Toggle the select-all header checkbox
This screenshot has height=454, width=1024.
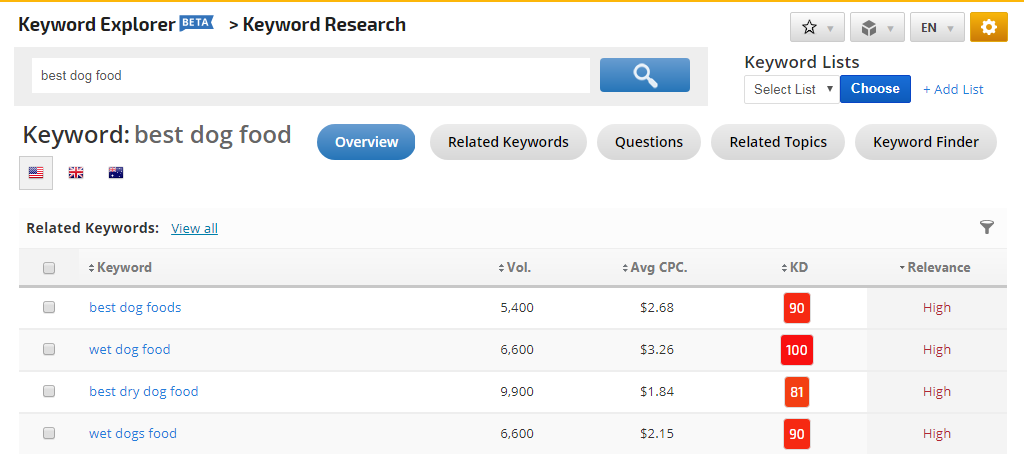tap(49, 268)
